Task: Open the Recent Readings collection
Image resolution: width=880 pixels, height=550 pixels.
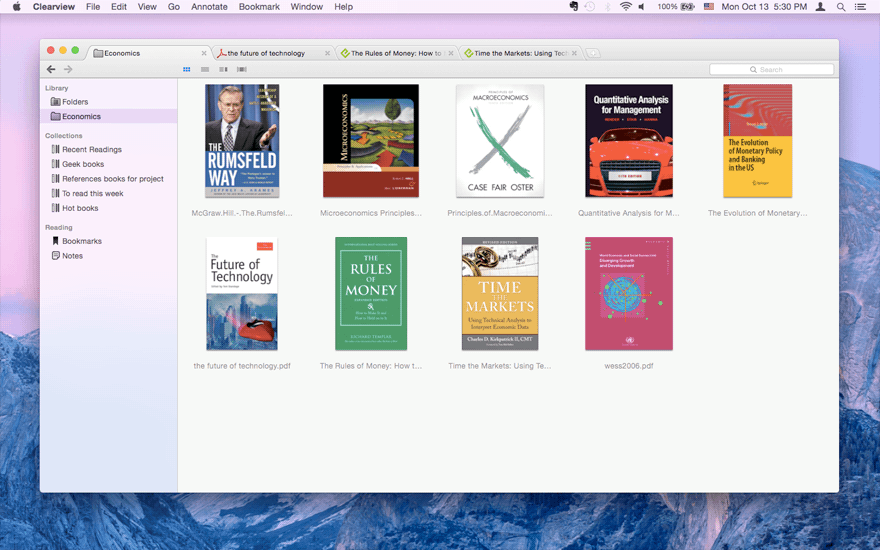Action: click(91, 149)
